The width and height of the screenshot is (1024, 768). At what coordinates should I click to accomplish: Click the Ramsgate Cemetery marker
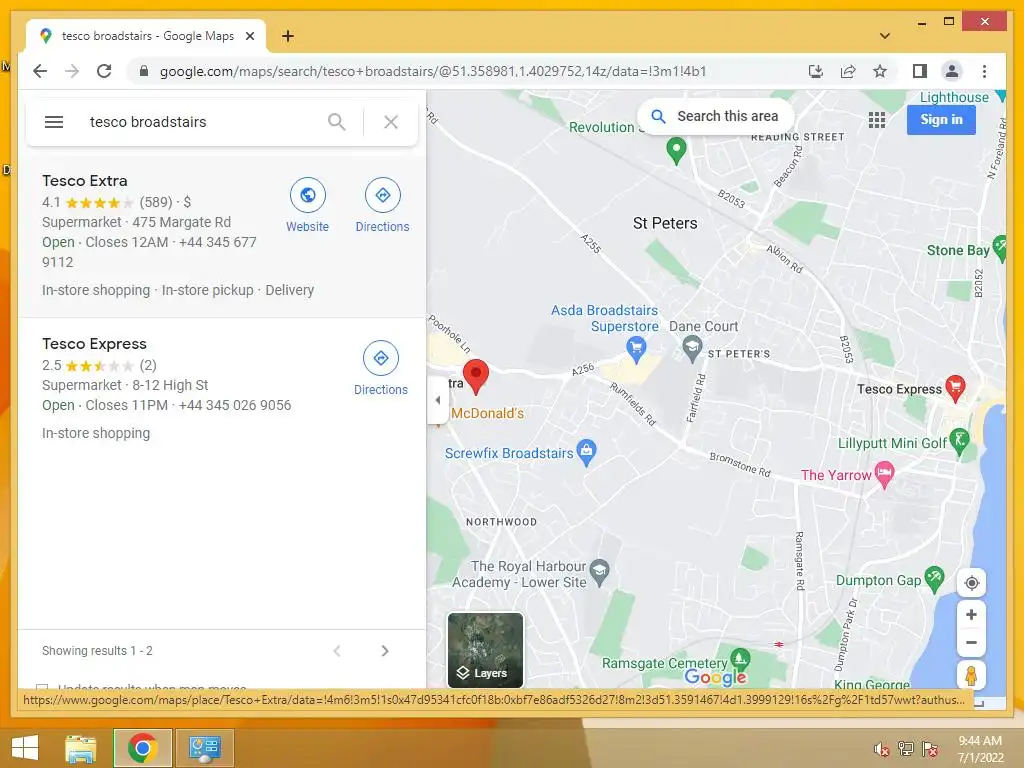(739, 658)
